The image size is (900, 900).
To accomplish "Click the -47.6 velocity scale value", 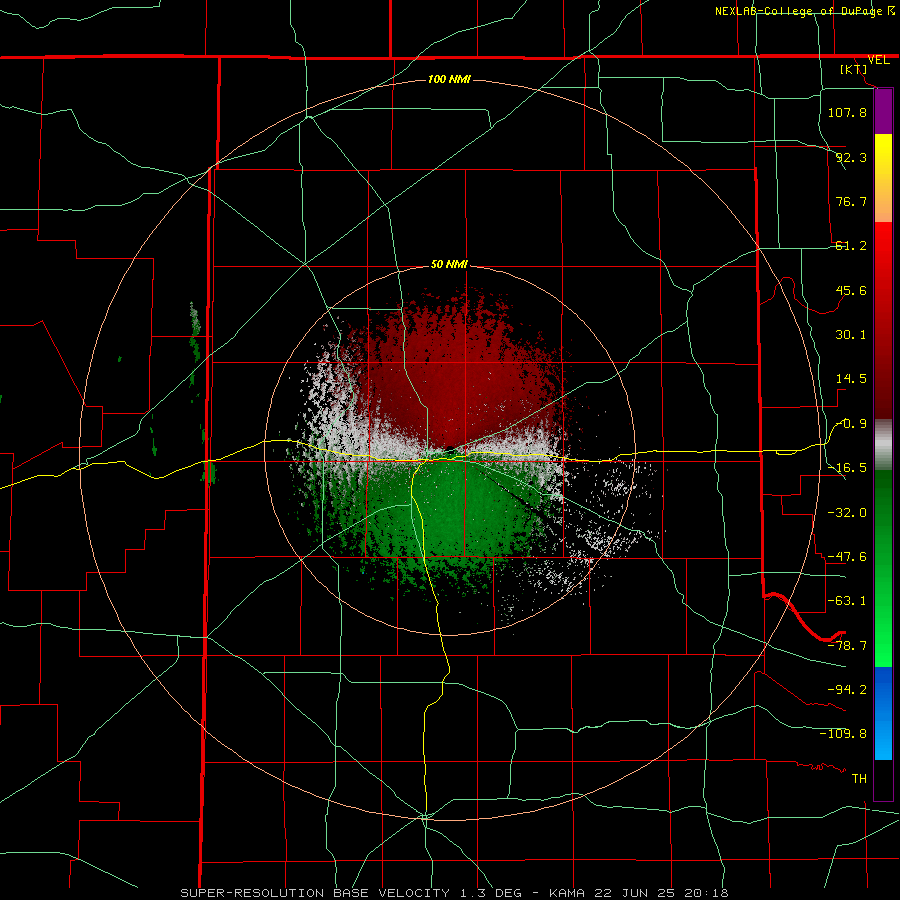I will (x=847, y=557).
